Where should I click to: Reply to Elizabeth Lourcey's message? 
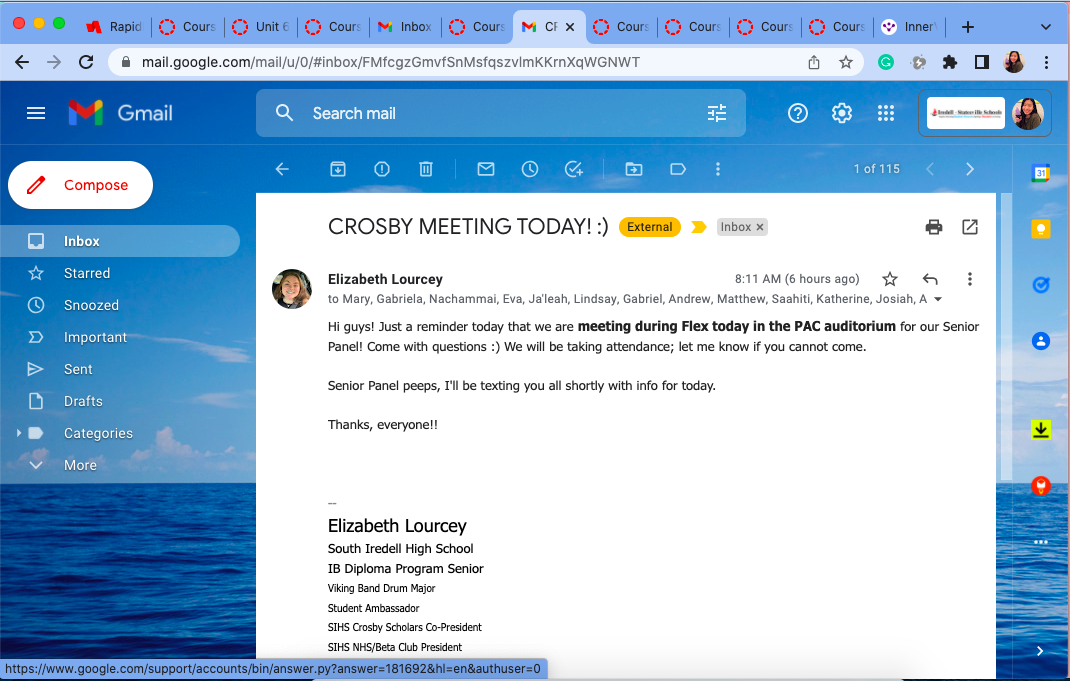point(930,279)
